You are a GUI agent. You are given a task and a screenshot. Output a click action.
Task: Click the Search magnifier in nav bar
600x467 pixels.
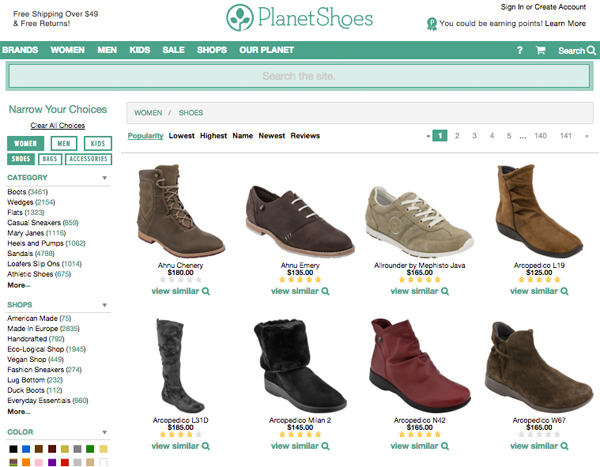[x=591, y=50]
